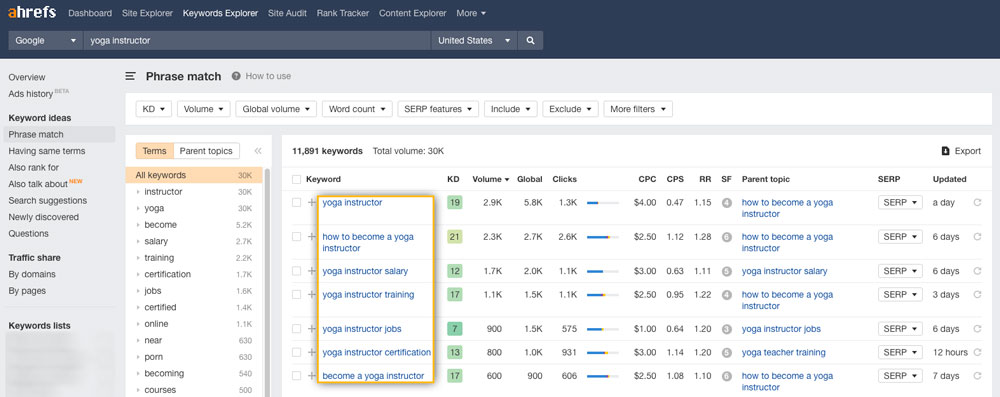Click the How to use help icon
This screenshot has height=397, width=1000.
236,76
